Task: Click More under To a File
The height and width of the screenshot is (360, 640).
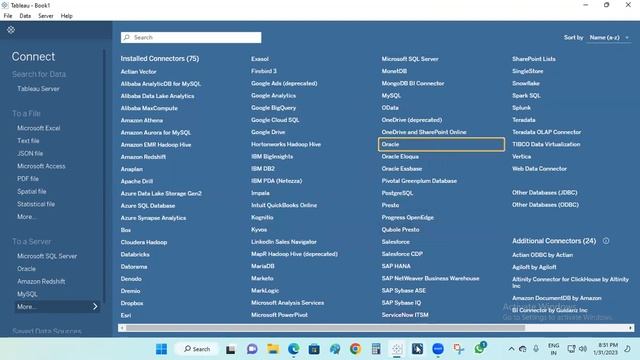Action: coord(26,217)
